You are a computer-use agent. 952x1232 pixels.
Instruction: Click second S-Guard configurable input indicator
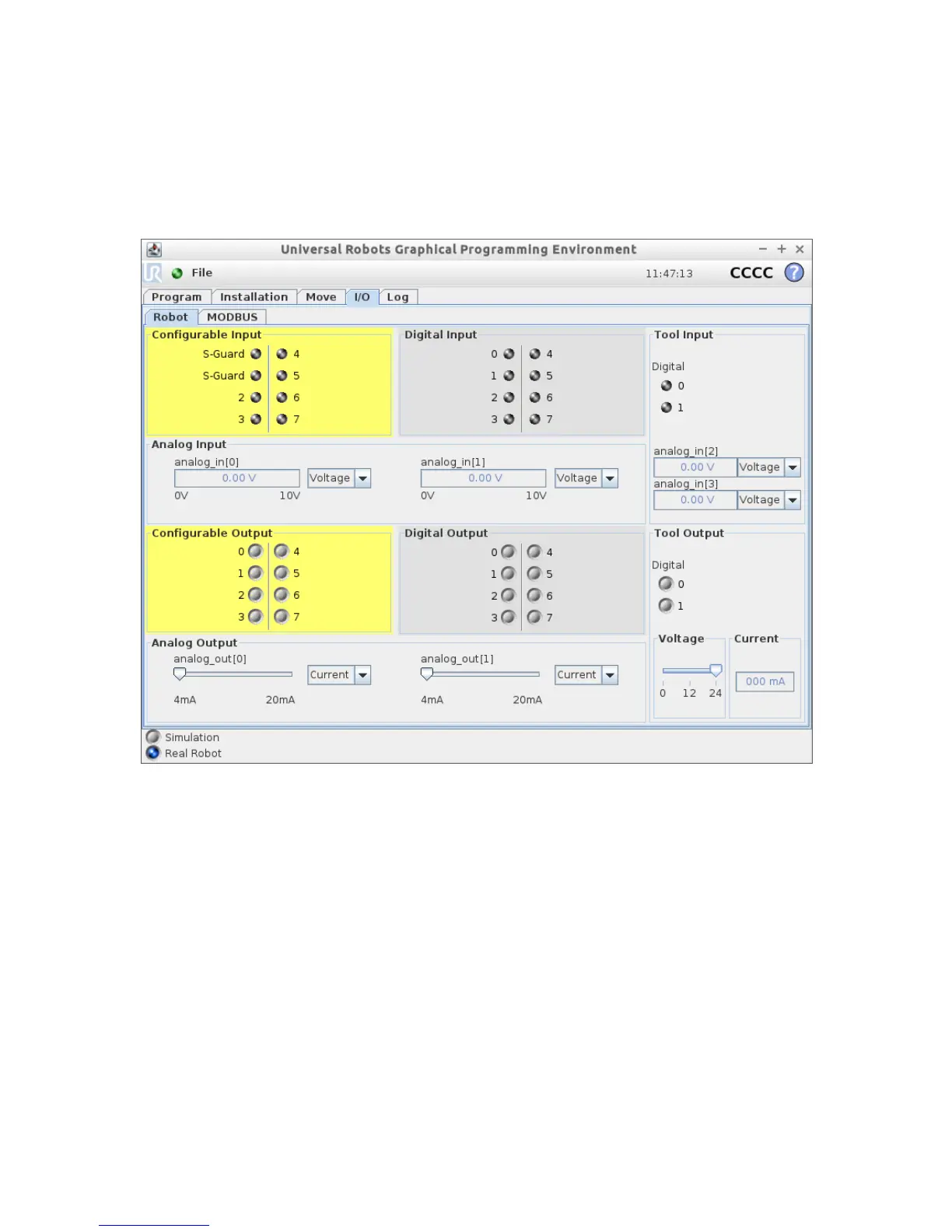click(256, 376)
